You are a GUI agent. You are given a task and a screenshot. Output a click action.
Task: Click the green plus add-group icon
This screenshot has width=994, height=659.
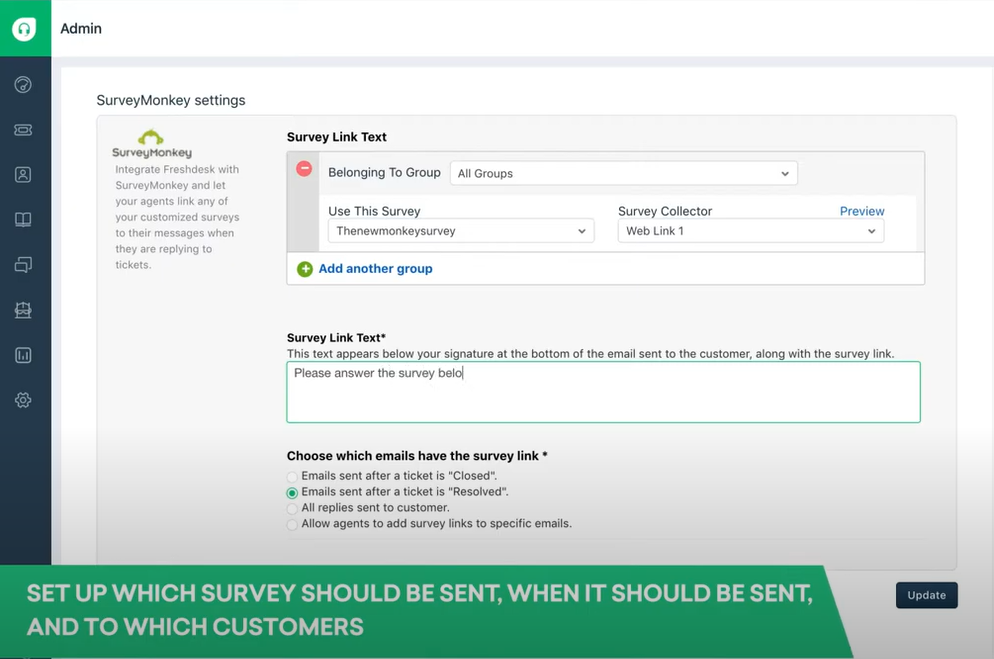(305, 269)
